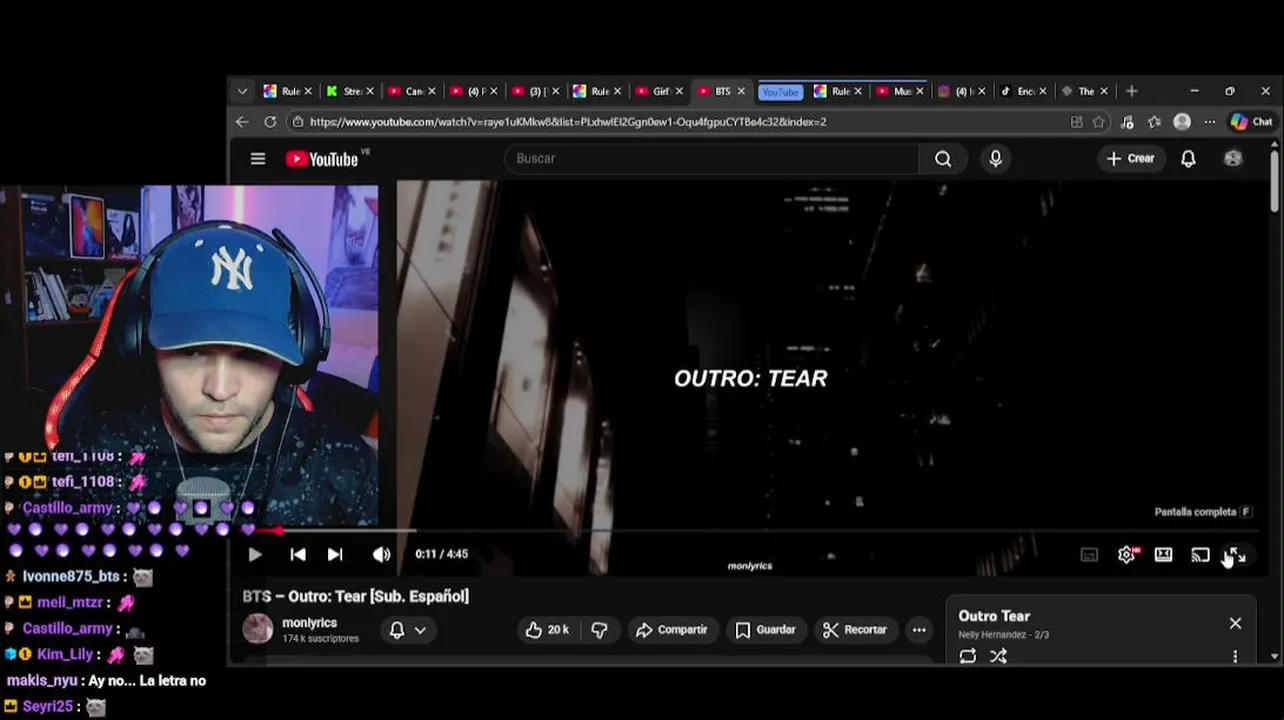
Task: Toggle theater mode in the player
Action: point(1163,555)
